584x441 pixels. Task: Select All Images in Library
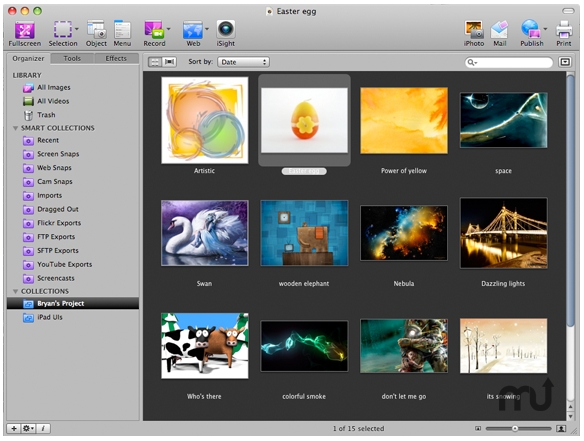coord(73,88)
